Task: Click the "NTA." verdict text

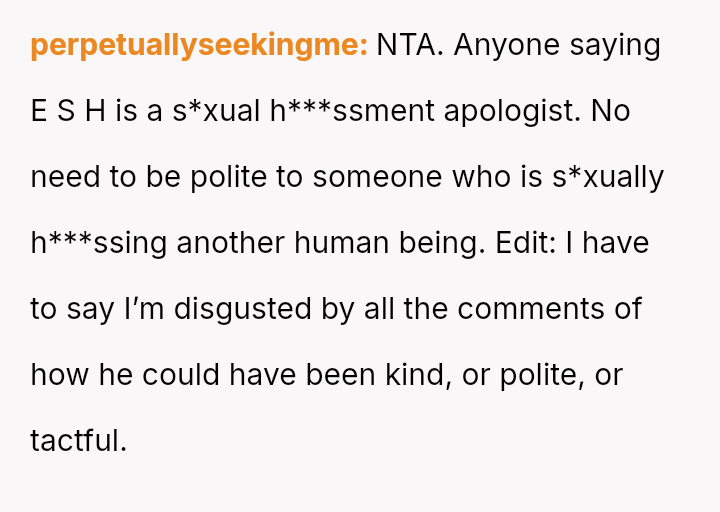Action: pos(410,46)
